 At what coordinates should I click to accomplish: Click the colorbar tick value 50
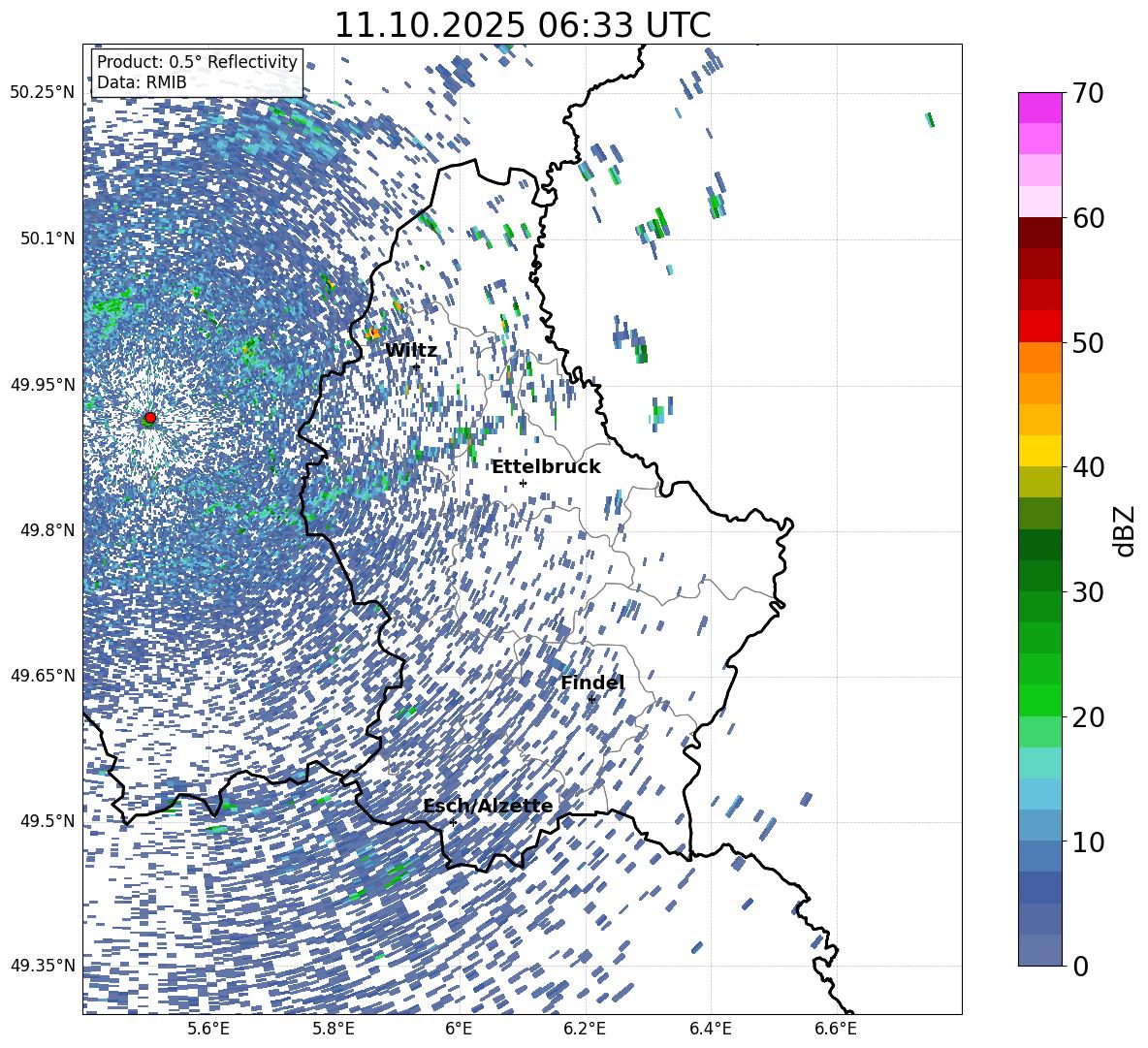pos(1088,342)
